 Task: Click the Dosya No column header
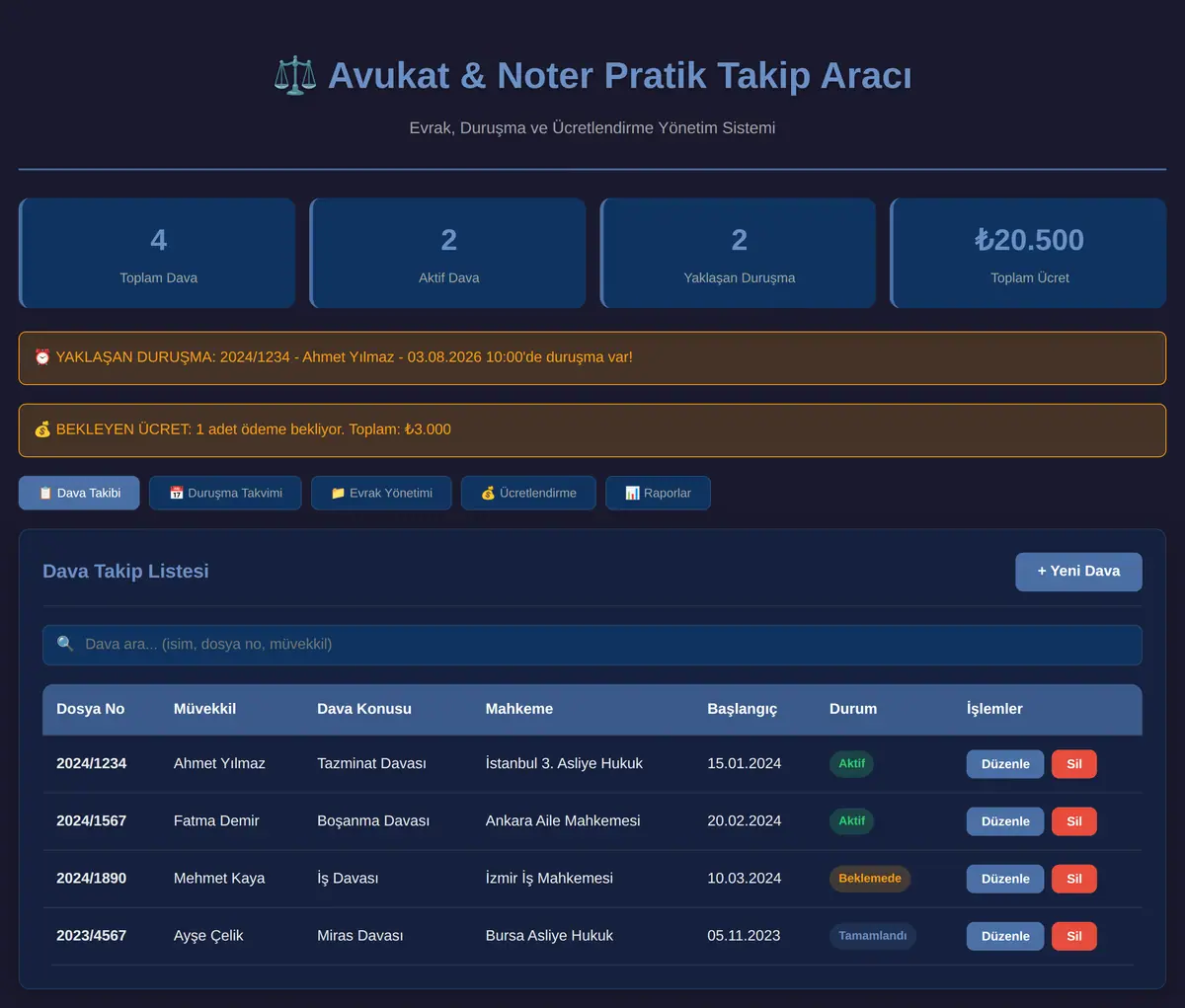[91, 709]
